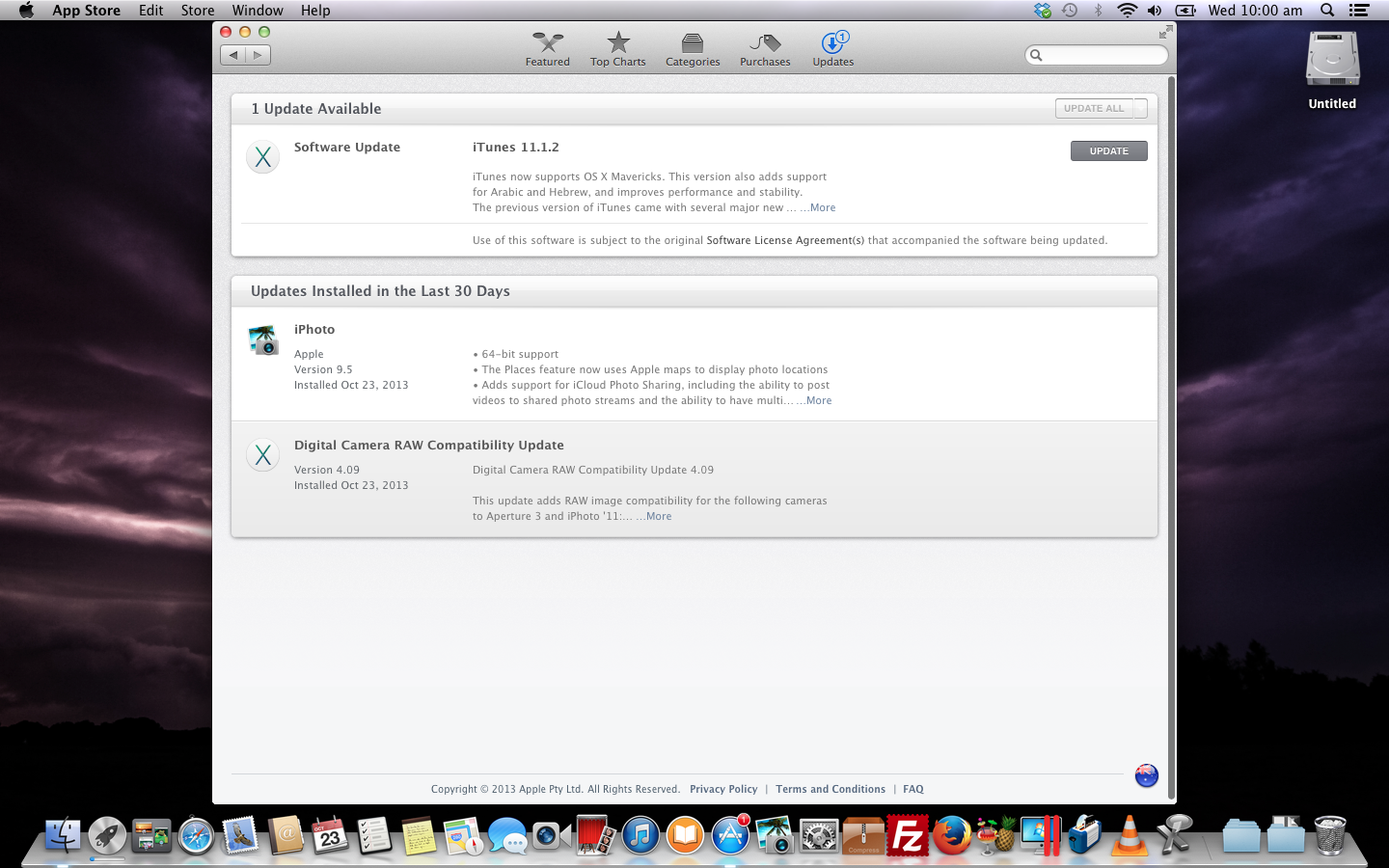Screen dimensions: 1389x868
Task: Open Contacts from the Dock
Action: click(286, 835)
